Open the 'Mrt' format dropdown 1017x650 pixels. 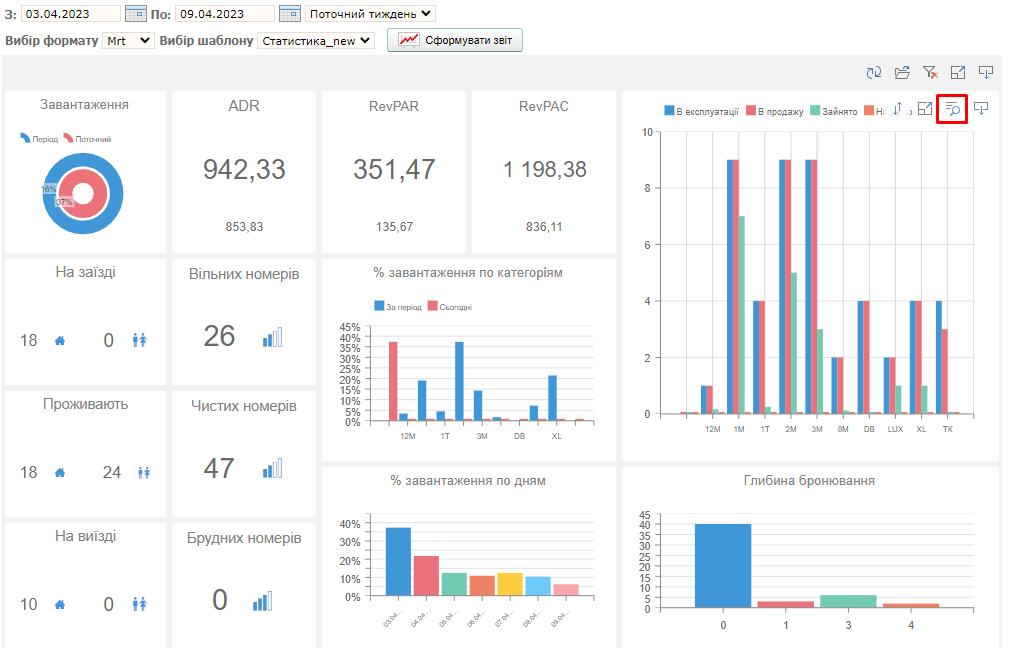(129, 40)
